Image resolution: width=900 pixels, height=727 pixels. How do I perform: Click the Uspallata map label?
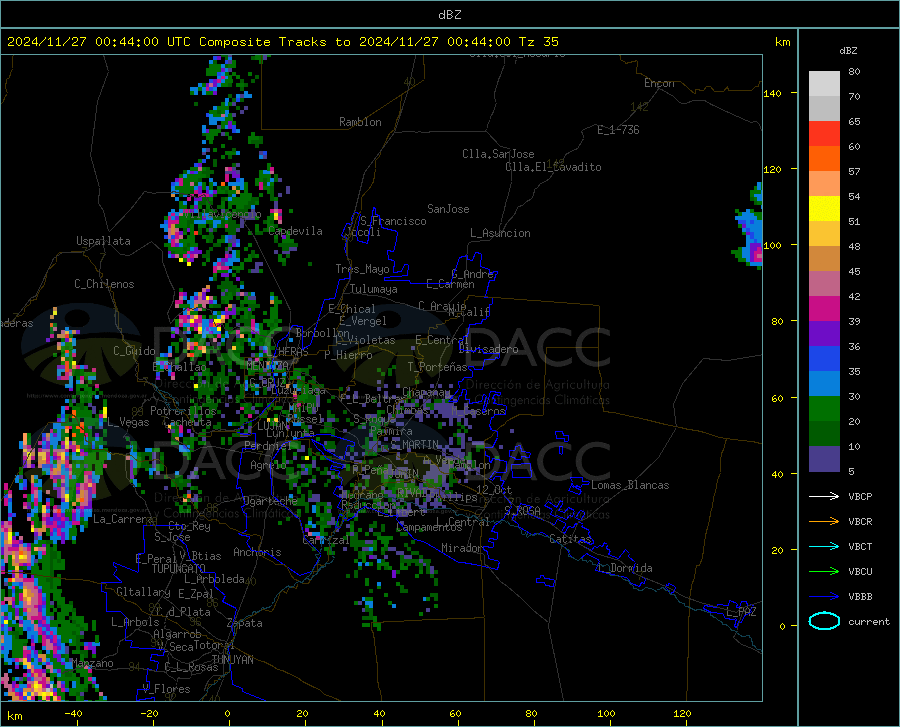(103, 241)
